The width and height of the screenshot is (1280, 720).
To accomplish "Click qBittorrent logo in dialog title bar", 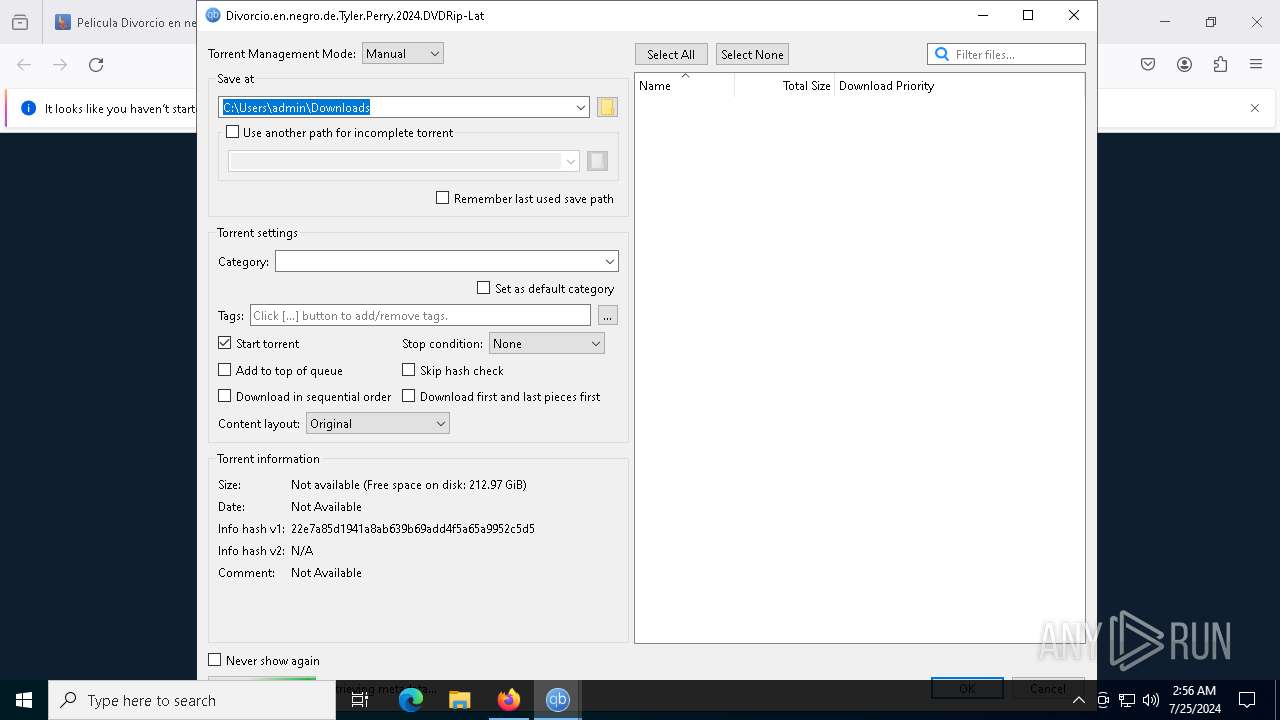I will point(213,15).
